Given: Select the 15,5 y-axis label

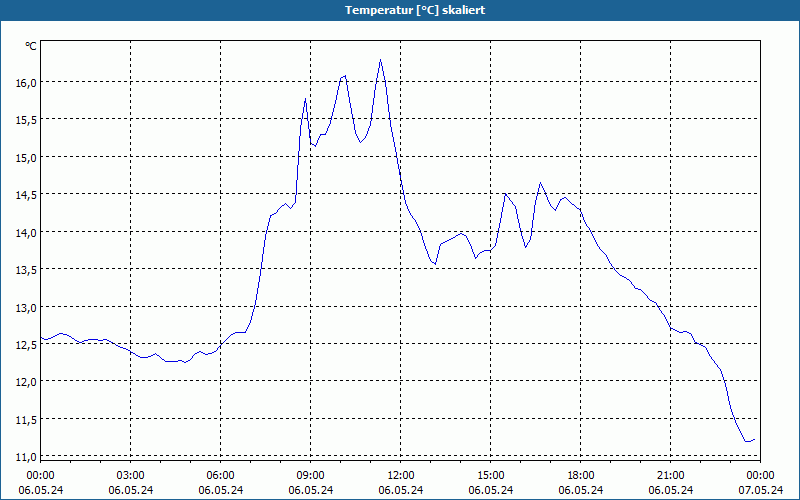Looking at the screenshot, I should 26,120.
